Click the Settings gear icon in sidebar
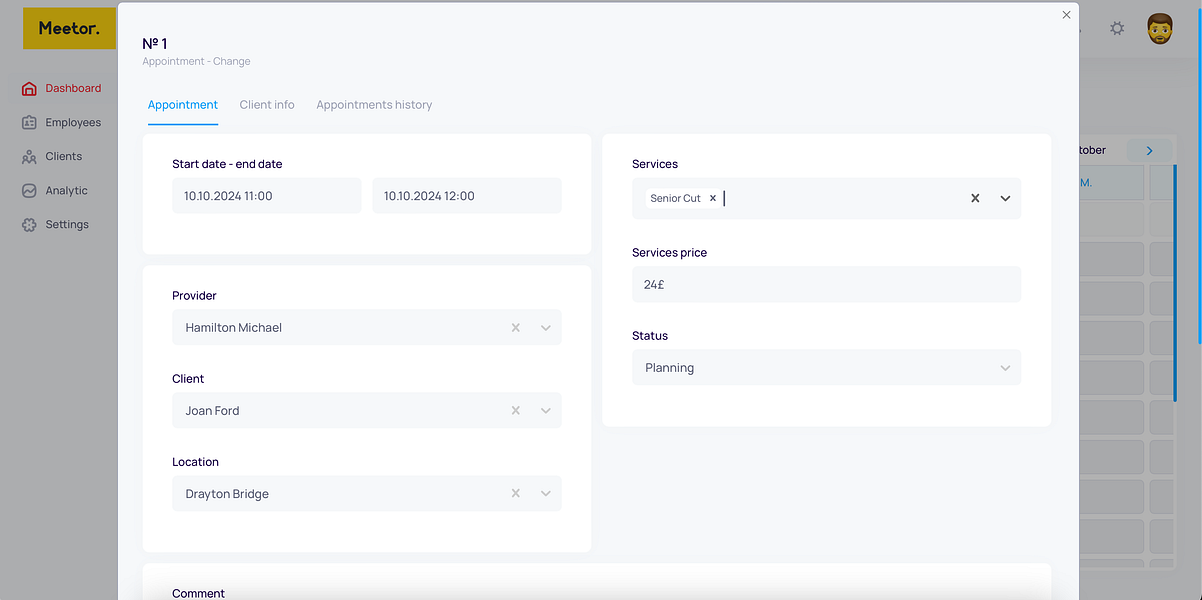Viewport: 1202px width, 600px height. pos(29,224)
